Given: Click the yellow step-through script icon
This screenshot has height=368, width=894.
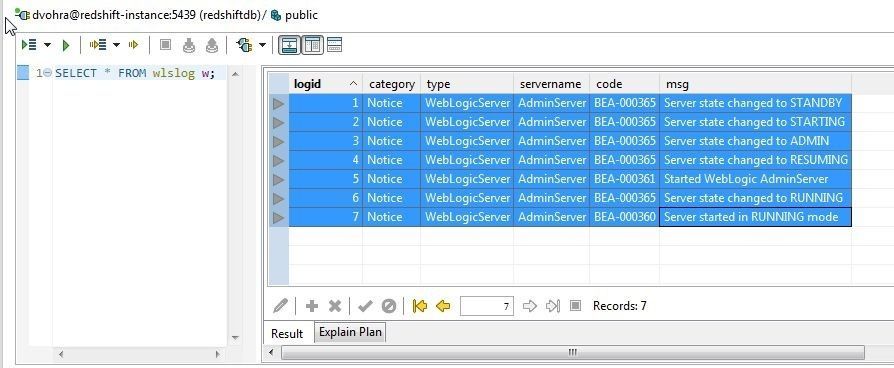Looking at the screenshot, I should (98, 45).
